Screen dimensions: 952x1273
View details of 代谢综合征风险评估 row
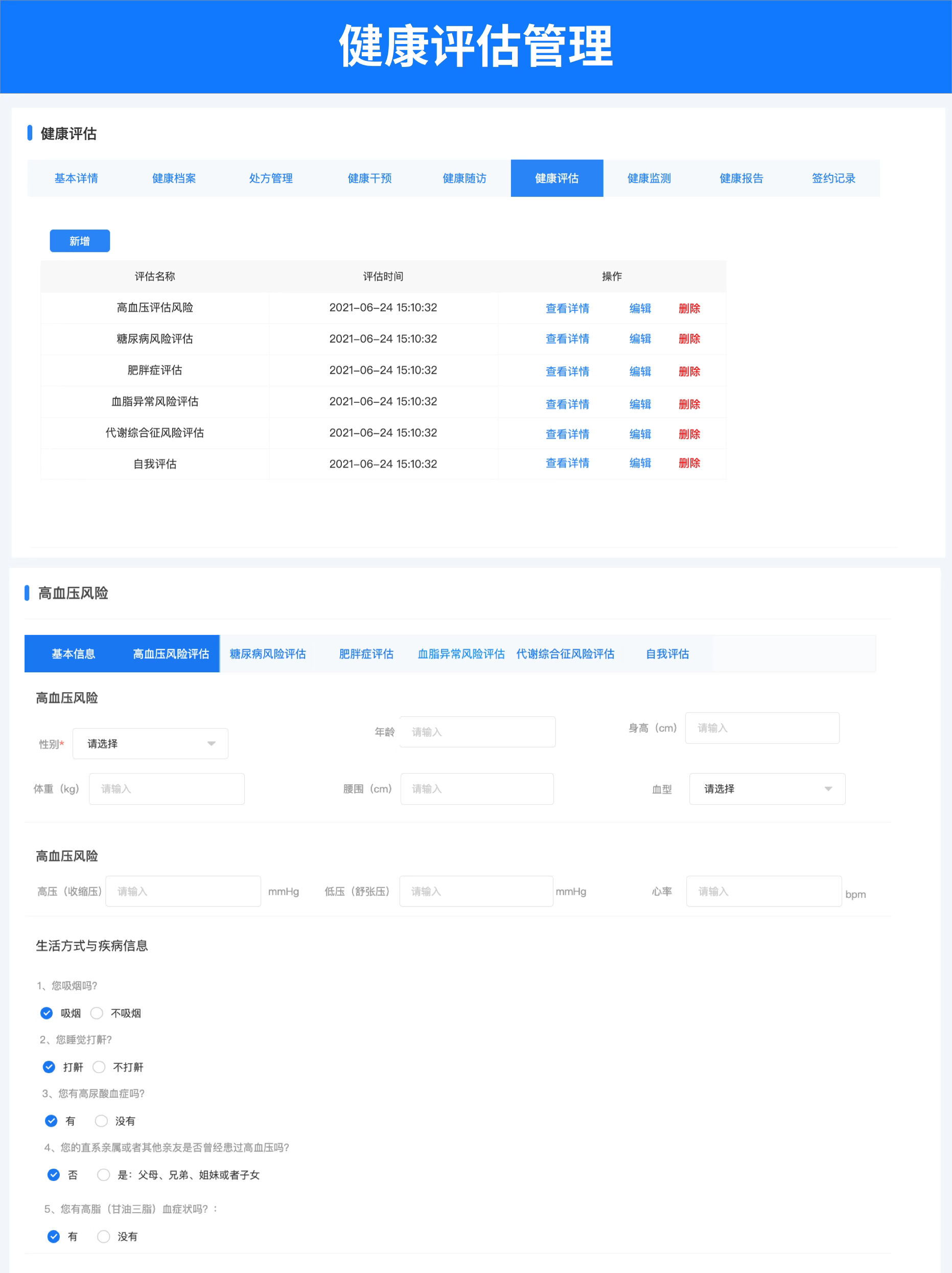567,435
